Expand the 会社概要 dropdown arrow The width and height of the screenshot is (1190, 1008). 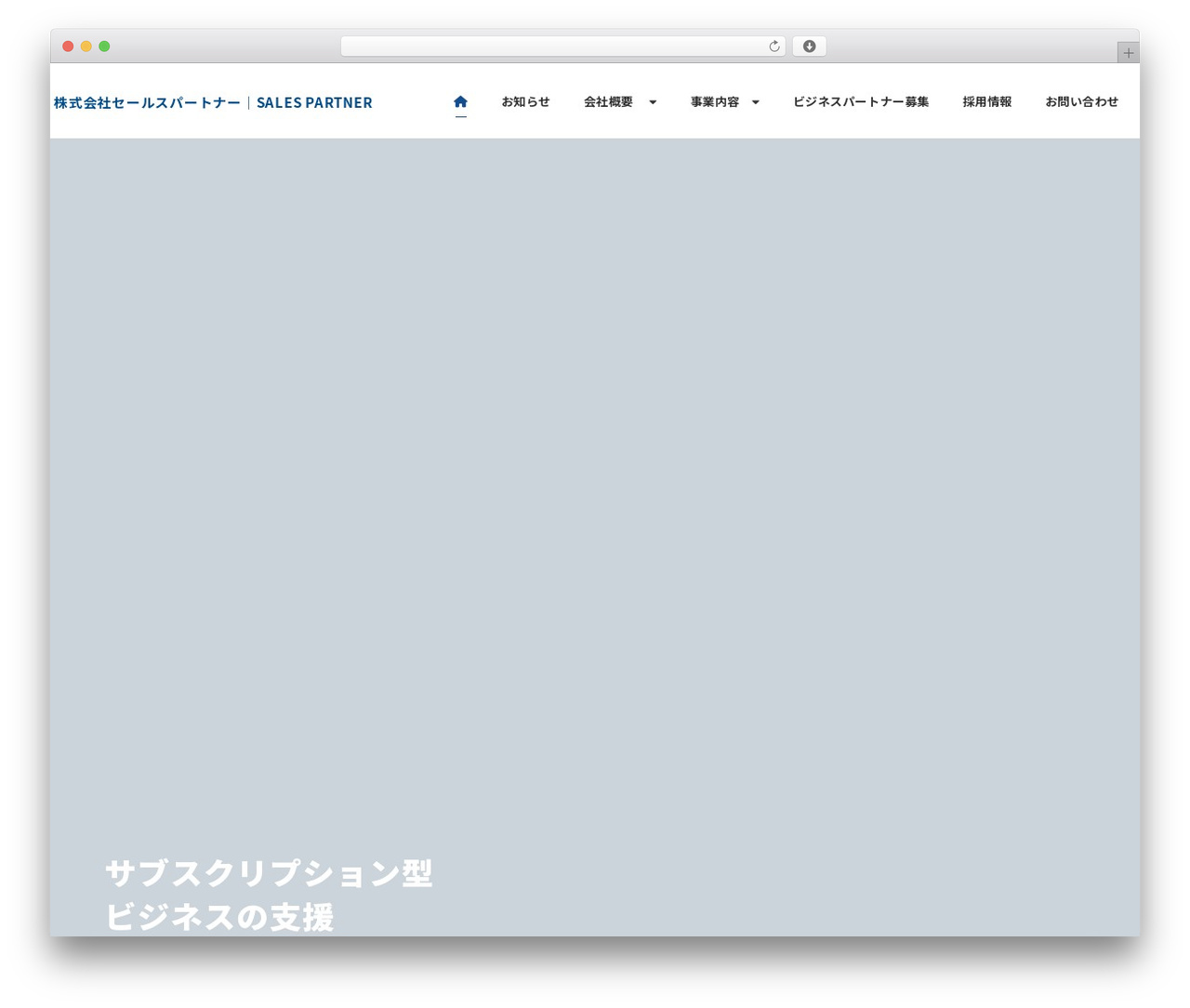653,102
